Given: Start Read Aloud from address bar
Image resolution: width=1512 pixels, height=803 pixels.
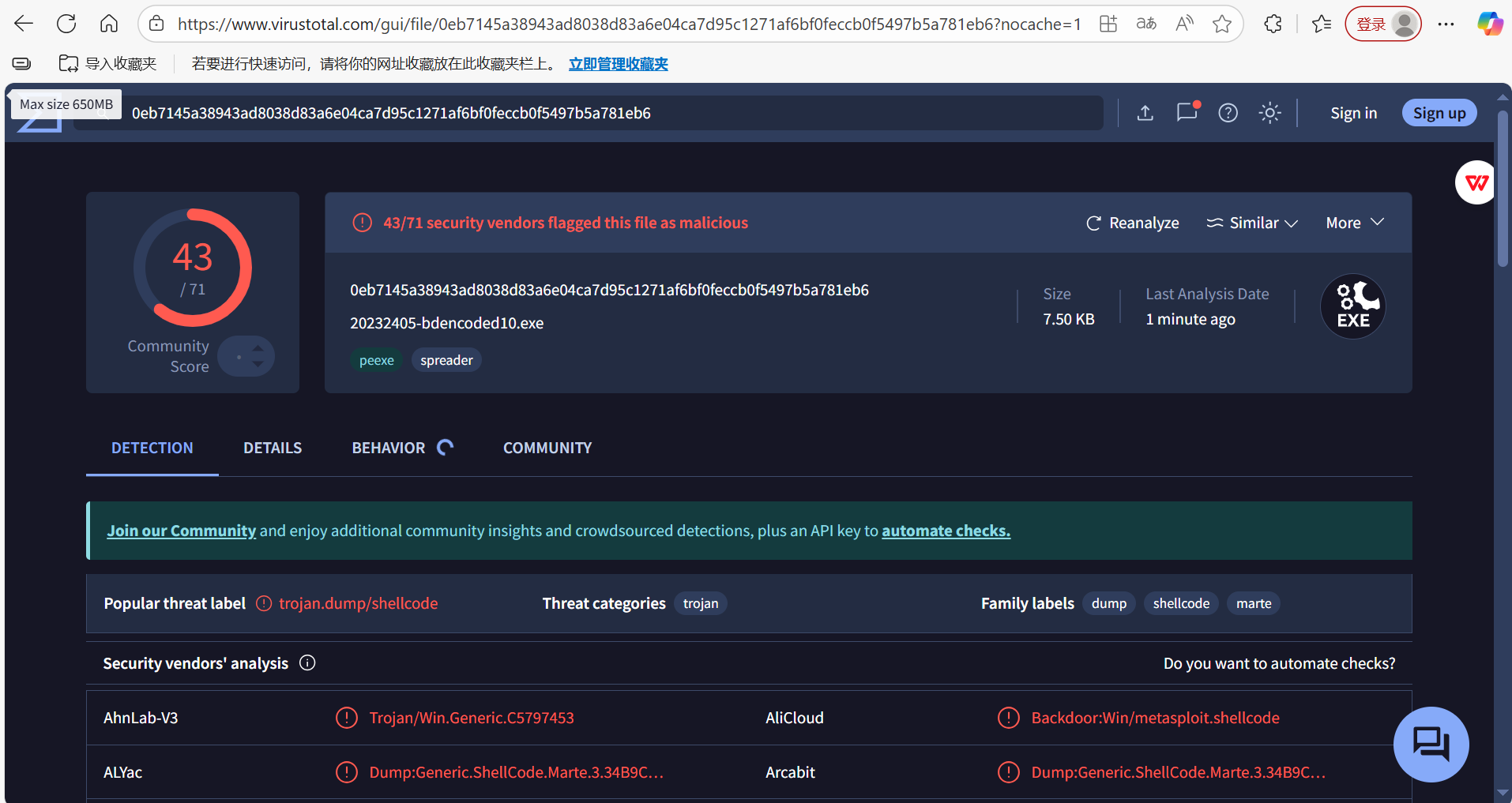Looking at the screenshot, I should click(x=1184, y=24).
